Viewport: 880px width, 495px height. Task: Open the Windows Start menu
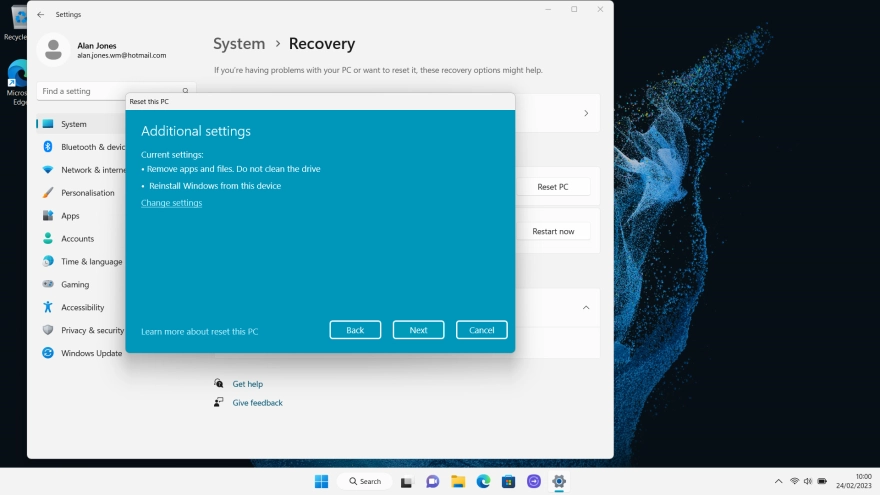coord(321,481)
